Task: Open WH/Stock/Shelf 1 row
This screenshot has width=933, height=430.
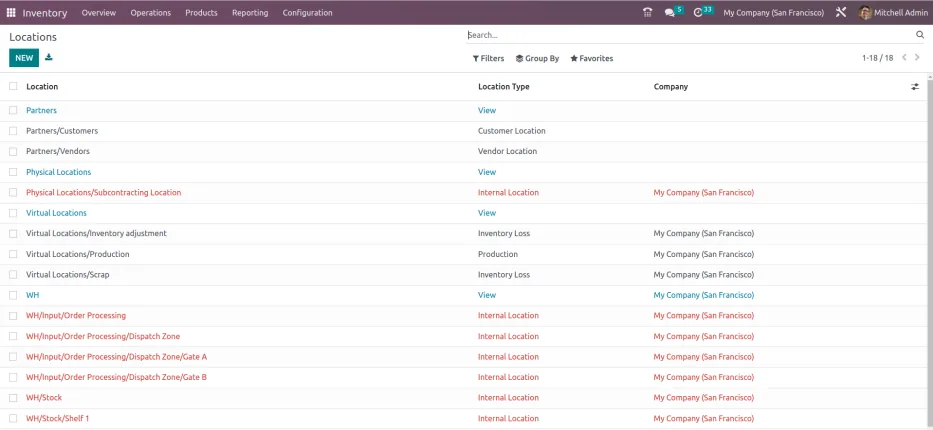Action: click(x=58, y=418)
